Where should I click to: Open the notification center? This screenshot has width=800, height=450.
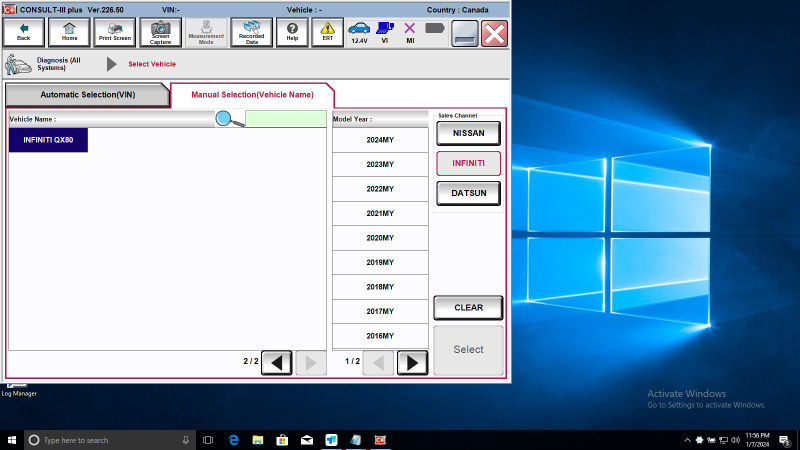click(785, 440)
